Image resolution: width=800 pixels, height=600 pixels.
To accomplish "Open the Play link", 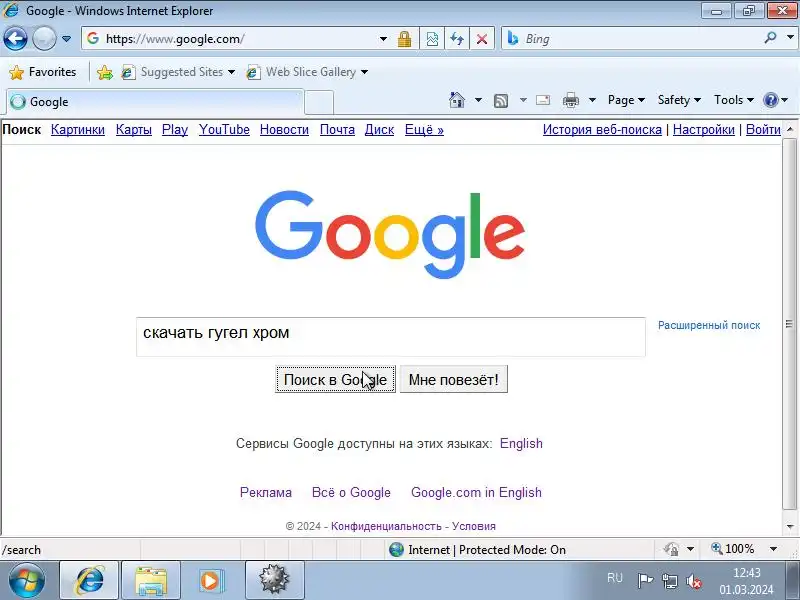I will [175, 130].
